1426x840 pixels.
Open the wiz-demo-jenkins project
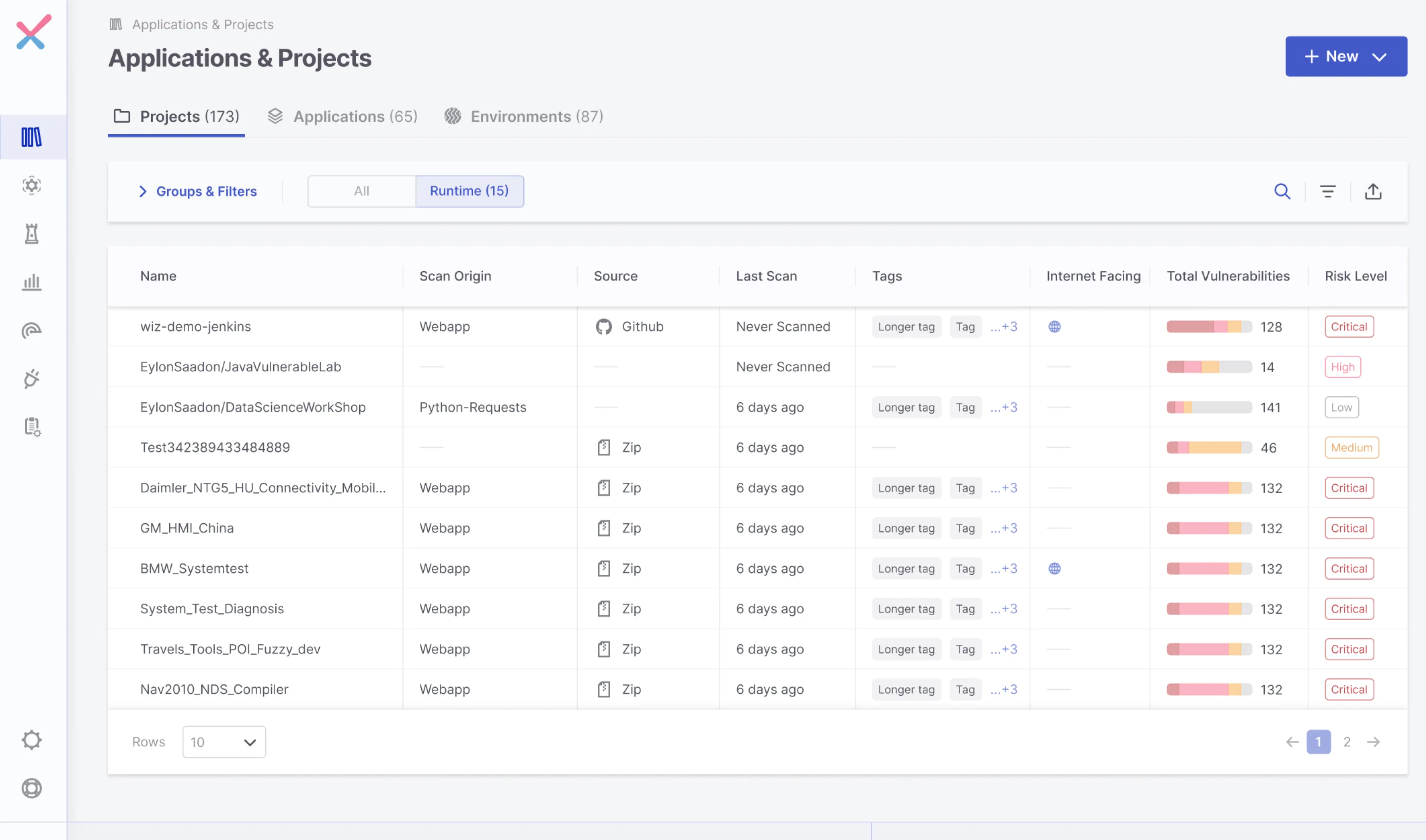pos(195,327)
